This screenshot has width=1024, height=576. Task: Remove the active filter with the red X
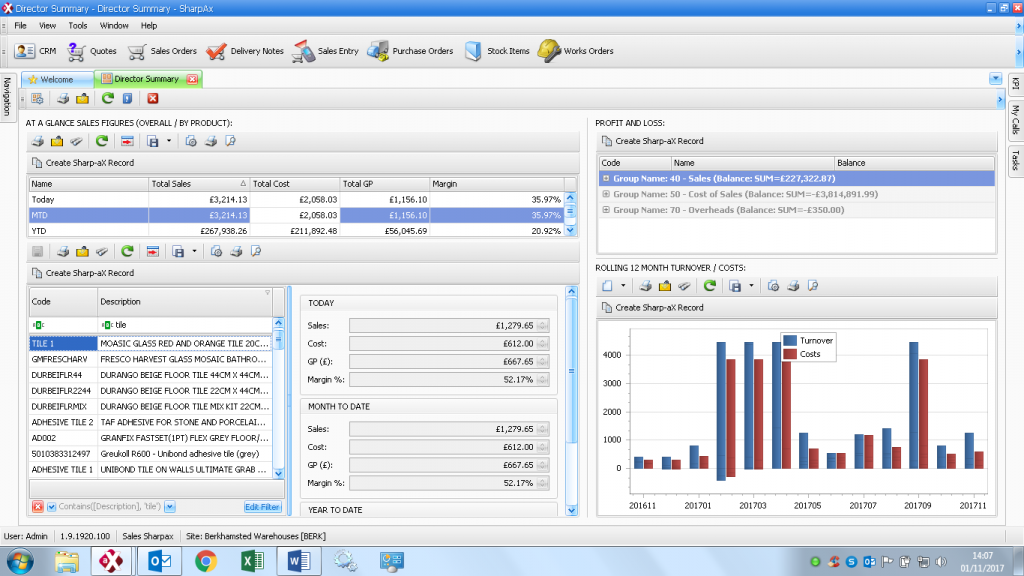[x=38, y=507]
